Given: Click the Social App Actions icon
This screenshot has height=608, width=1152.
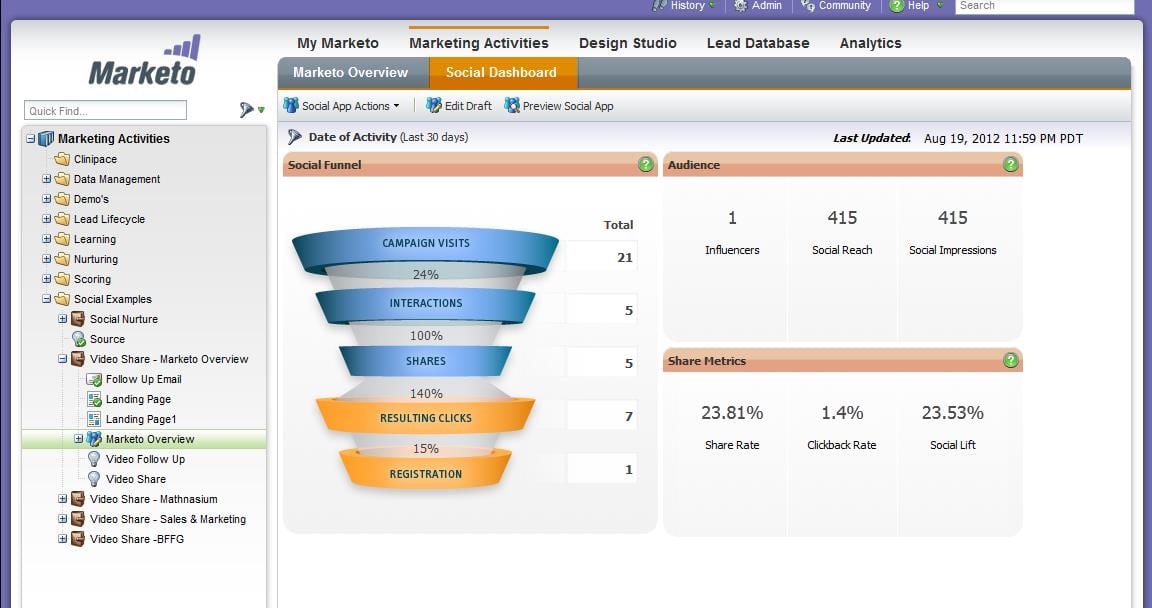Looking at the screenshot, I should [x=291, y=106].
